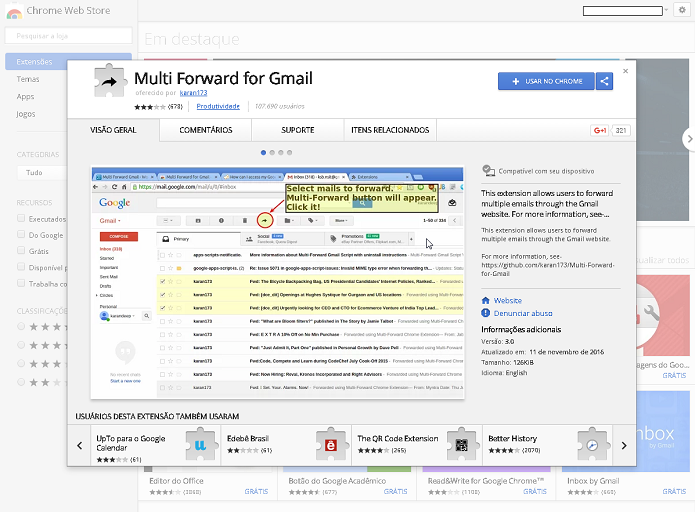Click the Inbox by Gmail card title
This screenshot has width=695, height=512.
point(593,481)
